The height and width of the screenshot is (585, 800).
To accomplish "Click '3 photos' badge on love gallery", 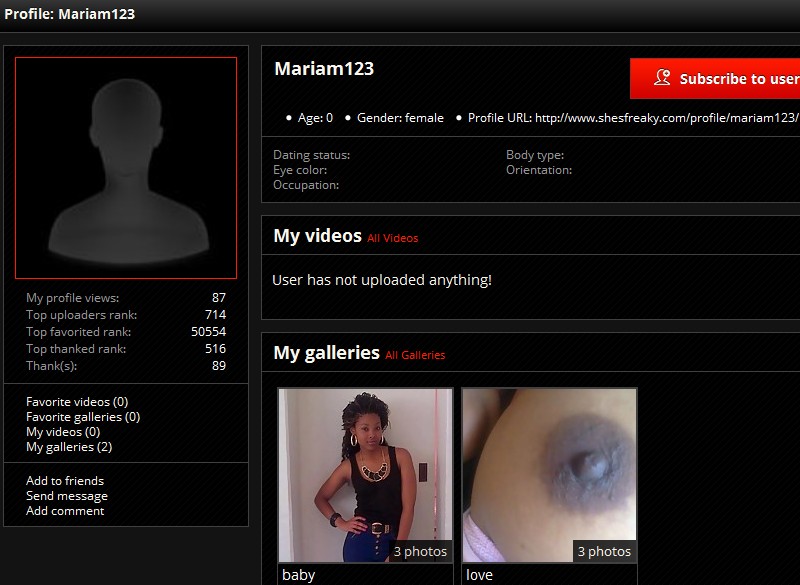I will [604, 551].
